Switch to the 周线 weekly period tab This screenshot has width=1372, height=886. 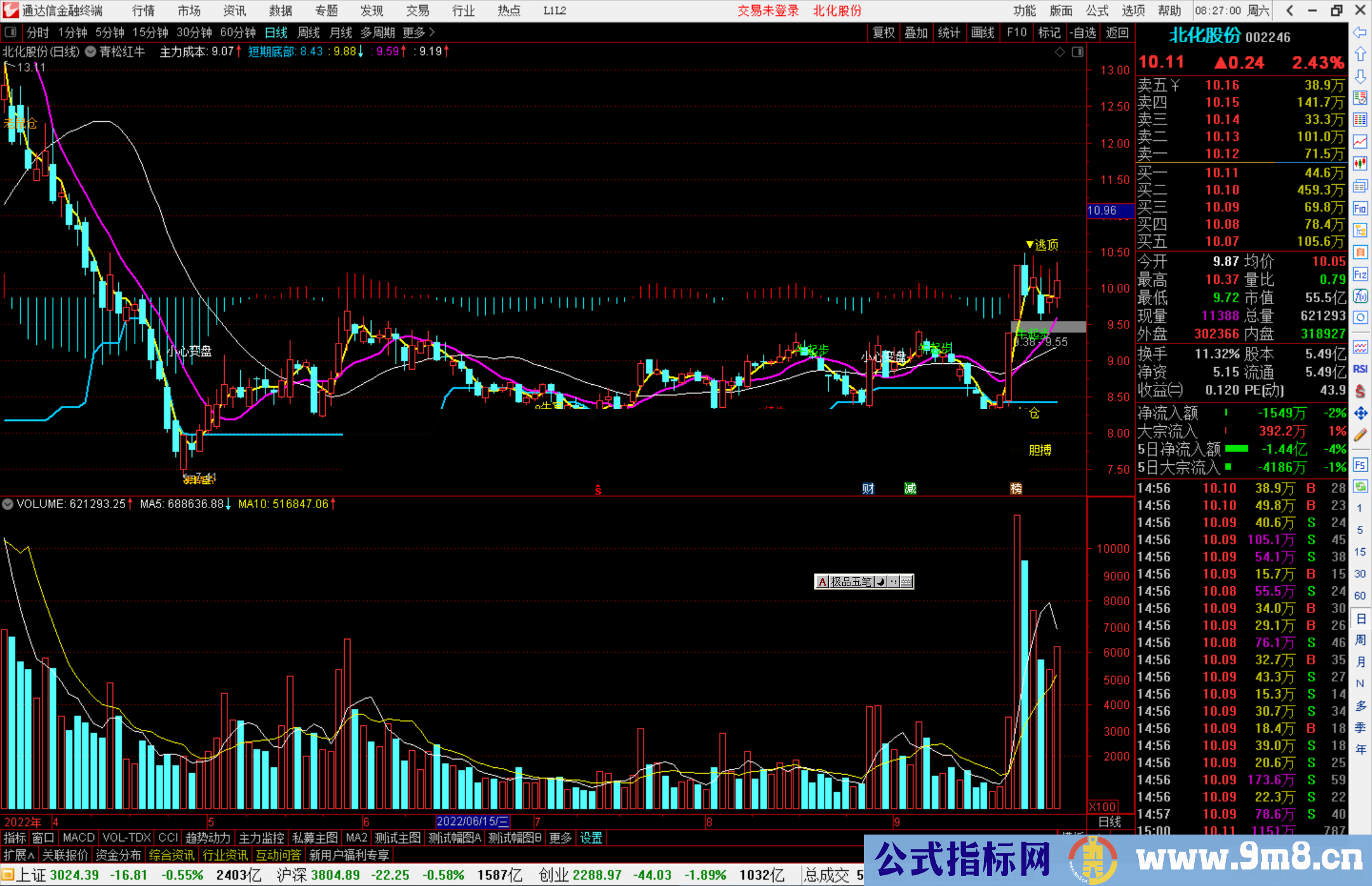point(309,32)
